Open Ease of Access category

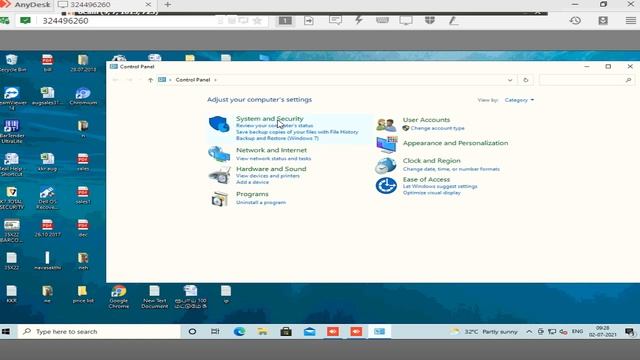426,179
